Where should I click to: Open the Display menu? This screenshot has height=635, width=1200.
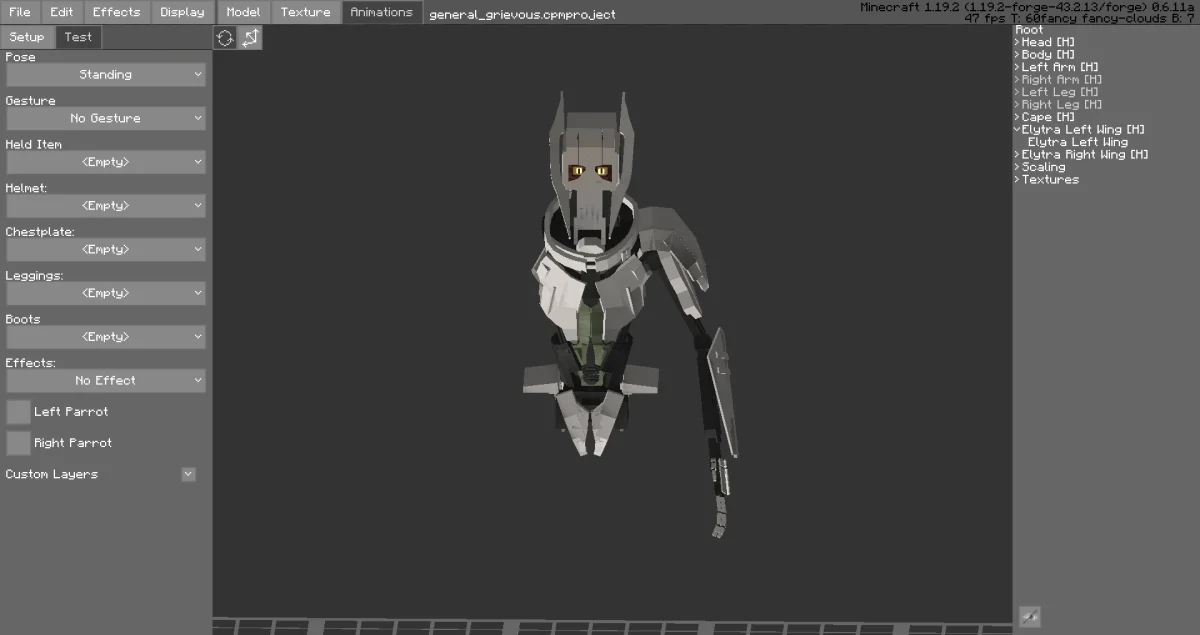coord(182,12)
